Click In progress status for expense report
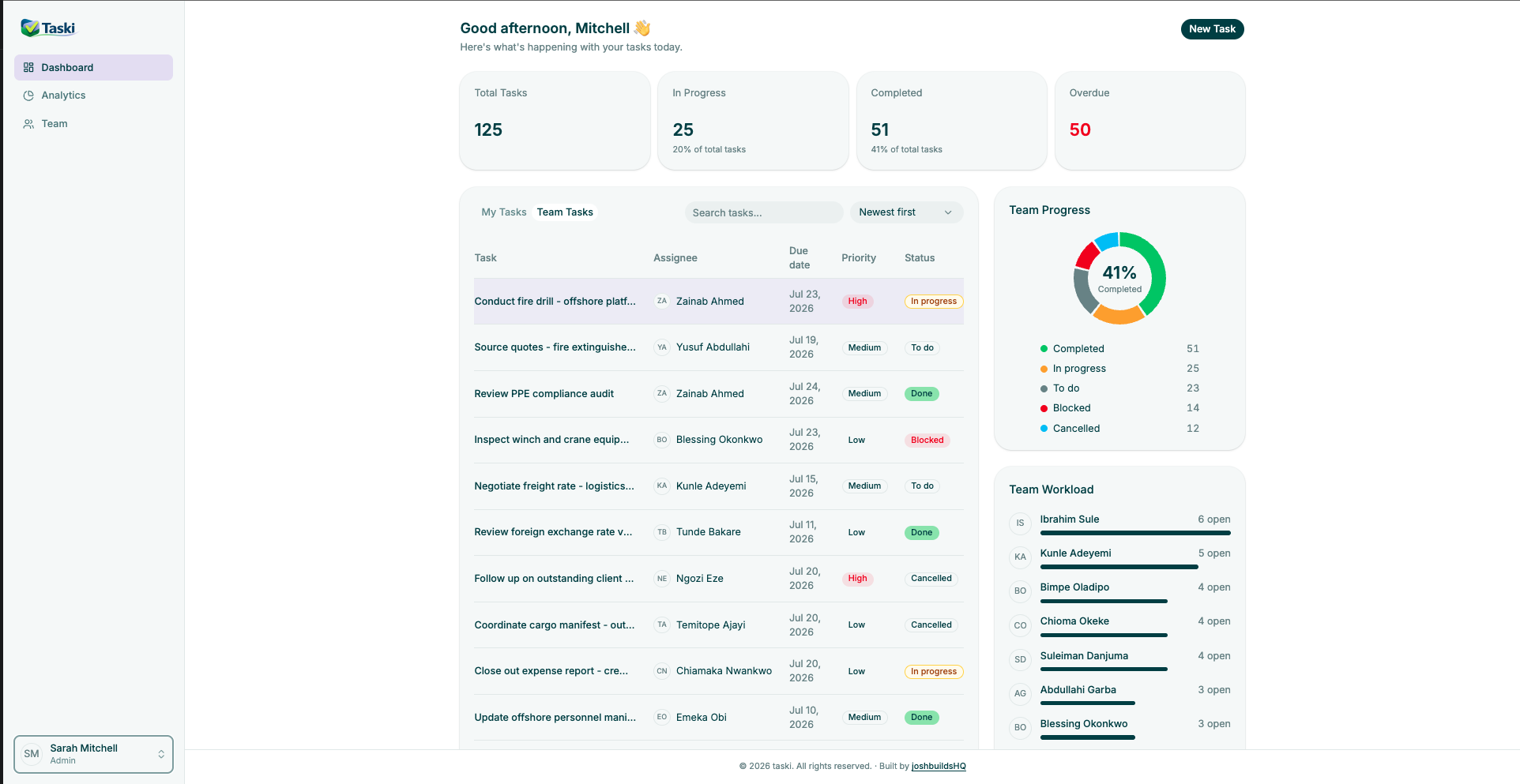 point(934,671)
